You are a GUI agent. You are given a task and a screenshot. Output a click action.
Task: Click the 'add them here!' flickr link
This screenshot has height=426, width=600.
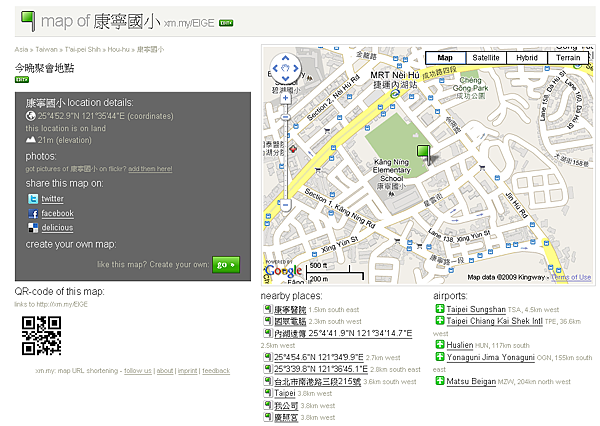(150, 169)
